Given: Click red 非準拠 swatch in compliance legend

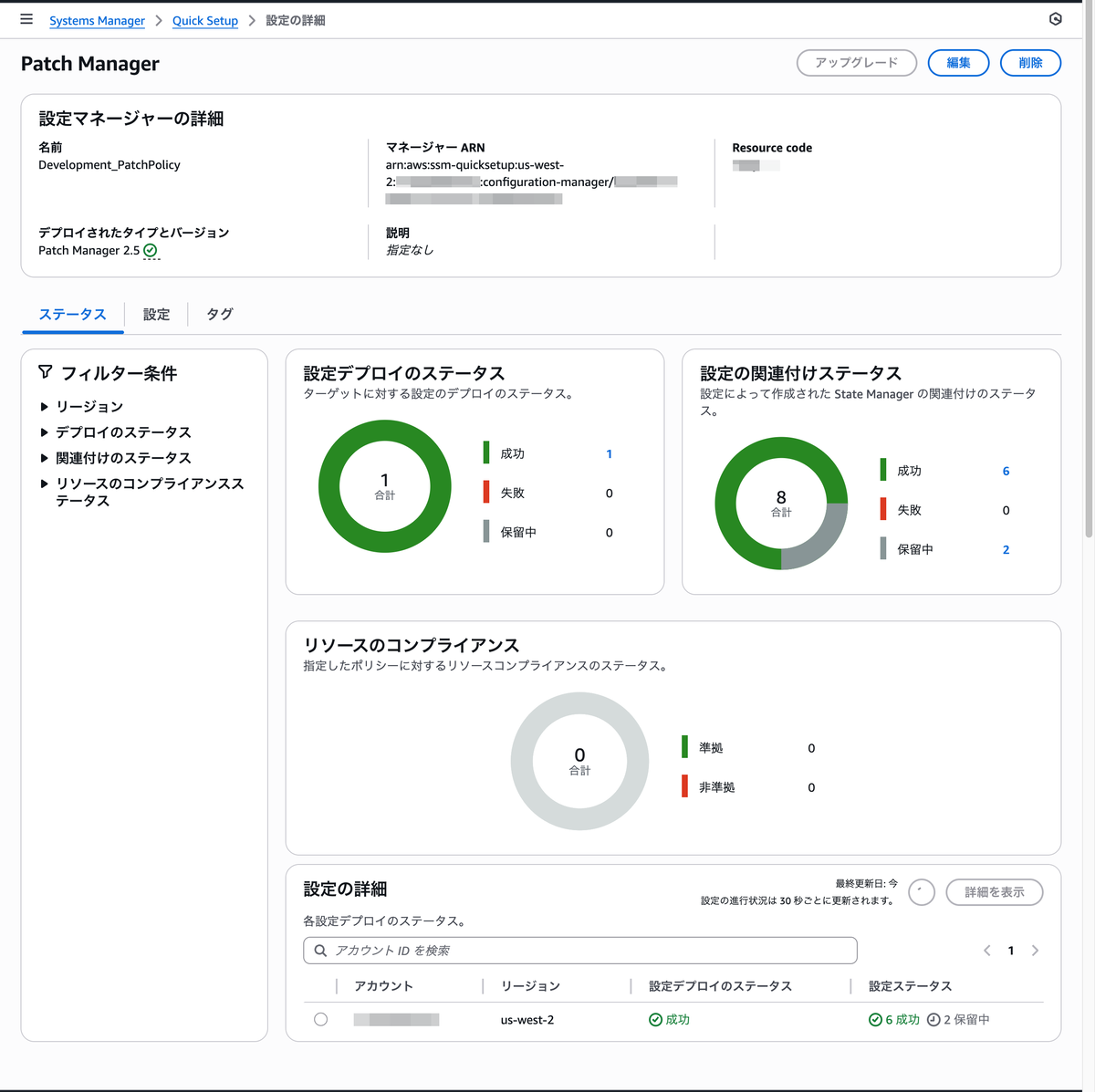Looking at the screenshot, I should point(684,786).
